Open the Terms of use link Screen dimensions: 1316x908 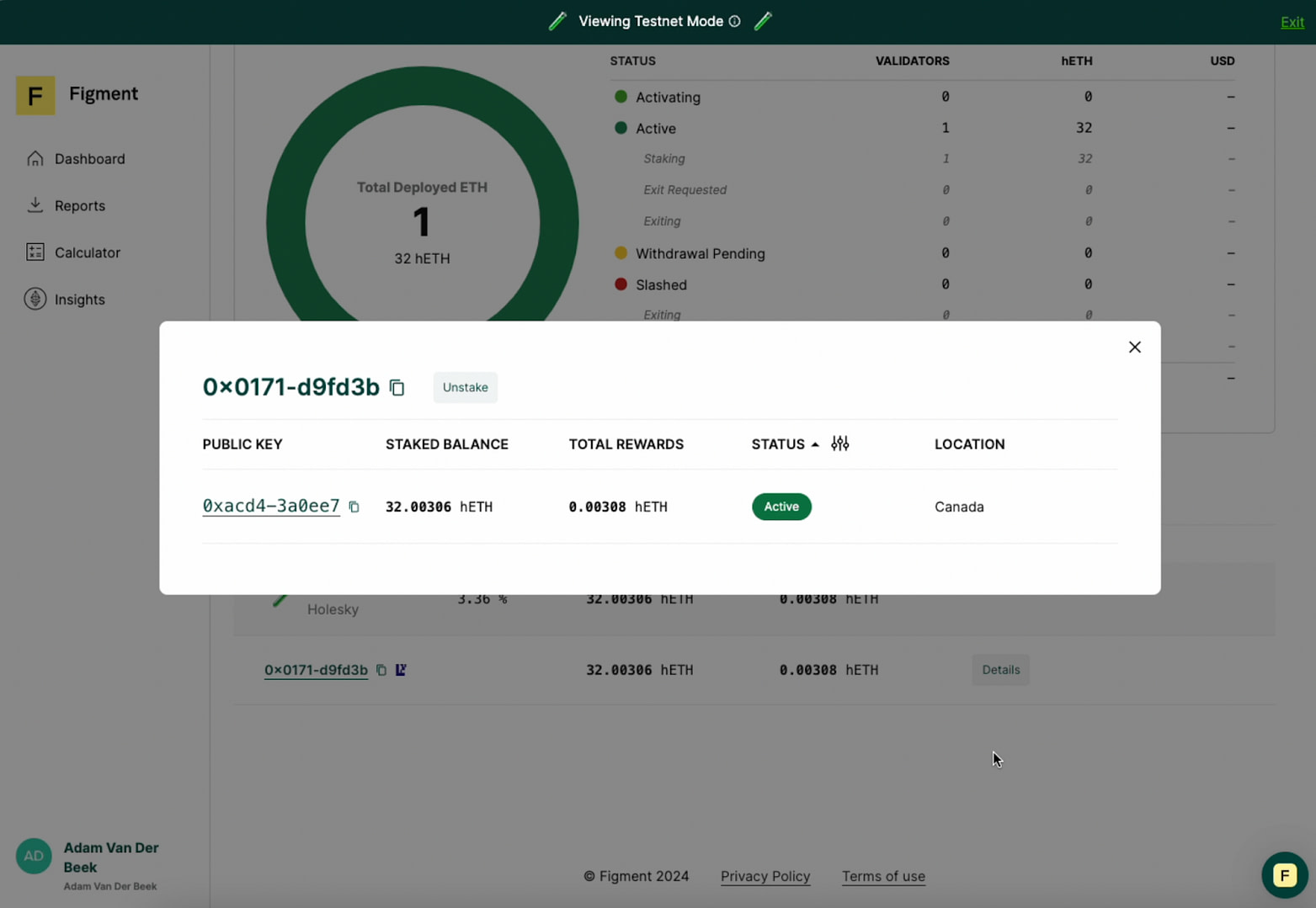click(882, 876)
